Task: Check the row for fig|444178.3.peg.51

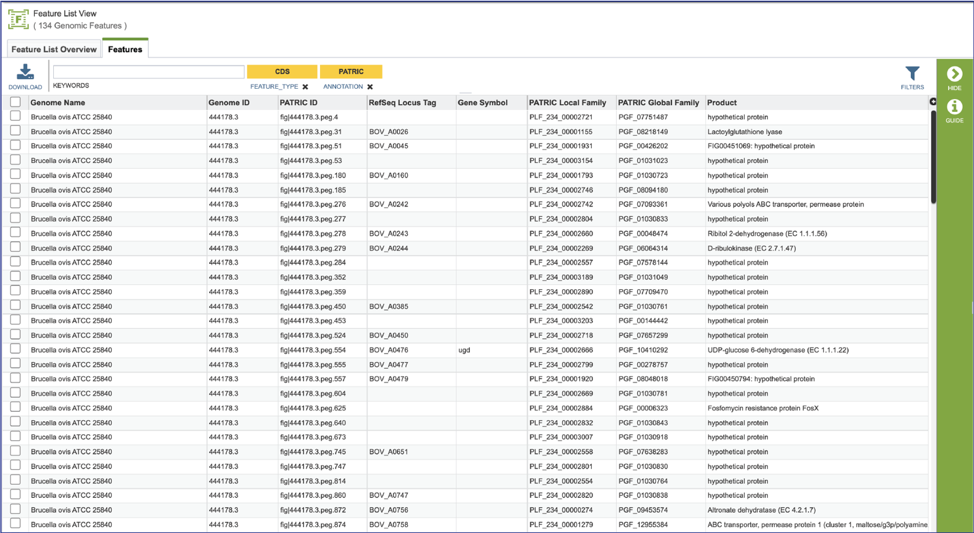Action: (x=16, y=145)
